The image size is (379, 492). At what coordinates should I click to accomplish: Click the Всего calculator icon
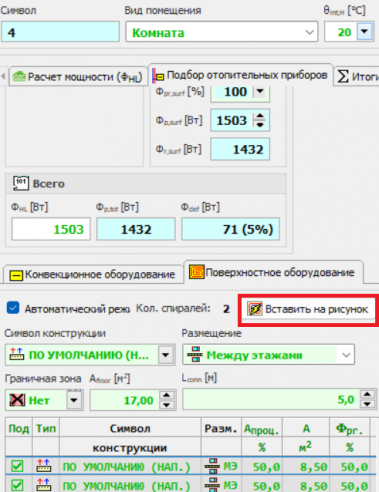pos(21,183)
